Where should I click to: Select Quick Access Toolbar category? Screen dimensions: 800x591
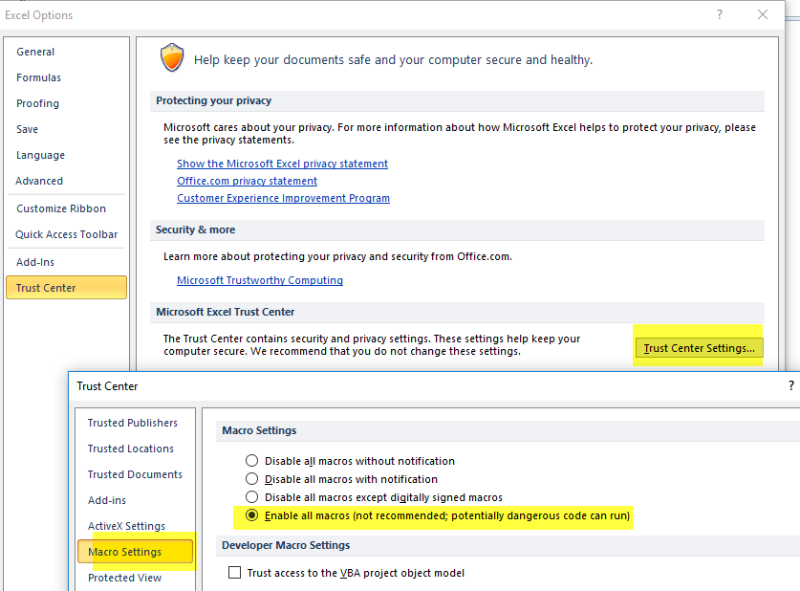coord(67,235)
